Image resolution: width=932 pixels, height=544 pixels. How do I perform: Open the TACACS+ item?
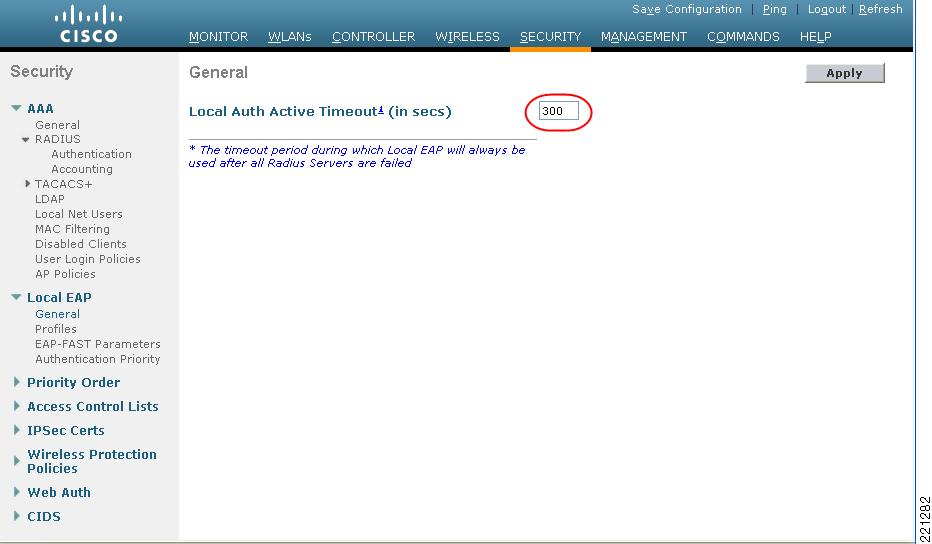click(x=64, y=184)
